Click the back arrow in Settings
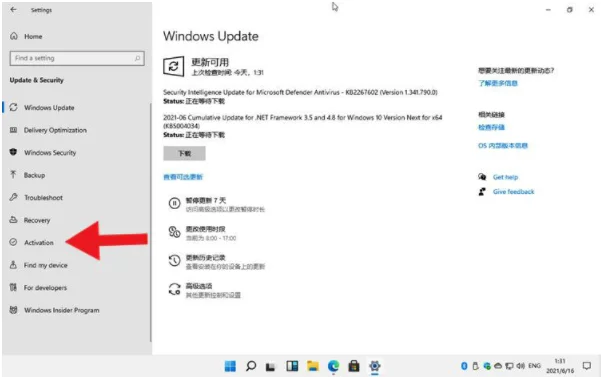The height and width of the screenshot is (377, 601). pos(13,10)
